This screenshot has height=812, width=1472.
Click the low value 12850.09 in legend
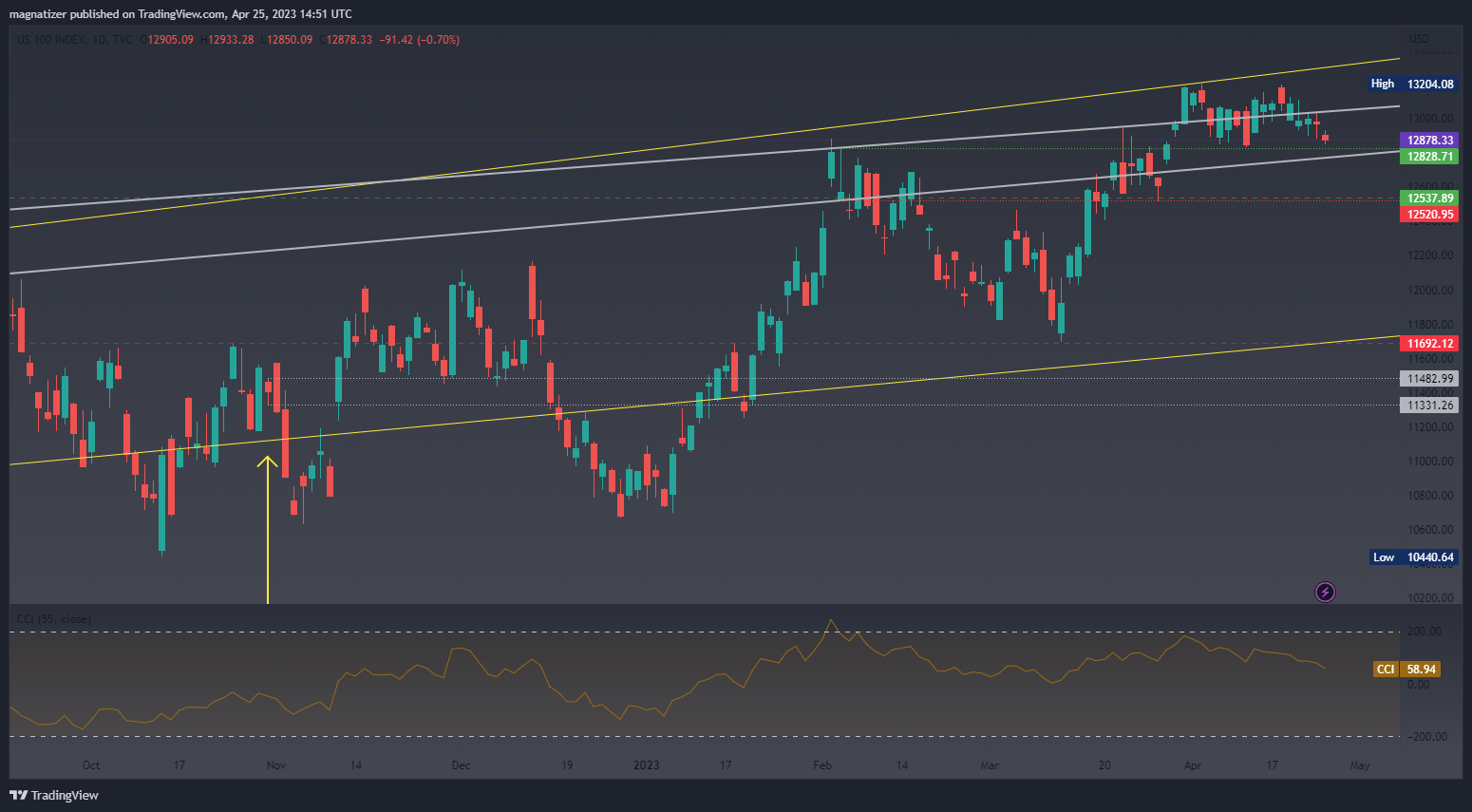click(x=289, y=40)
